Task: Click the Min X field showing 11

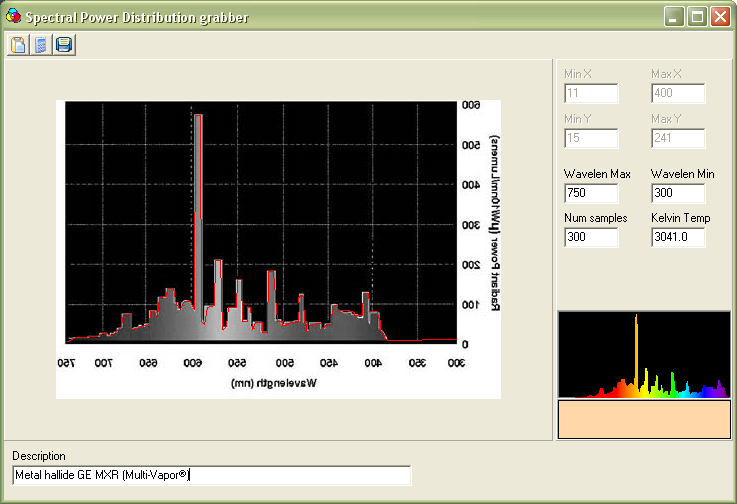Action: [591, 93]
